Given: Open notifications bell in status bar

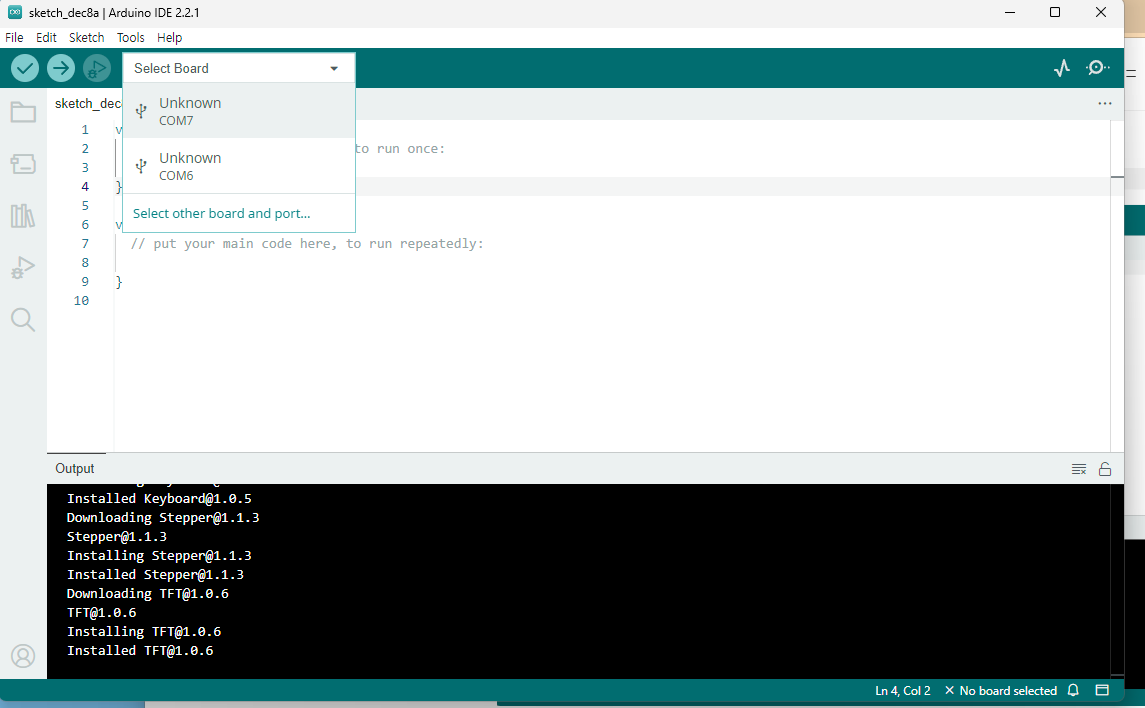Looking at the screenshot, I should click(1073, 690).
